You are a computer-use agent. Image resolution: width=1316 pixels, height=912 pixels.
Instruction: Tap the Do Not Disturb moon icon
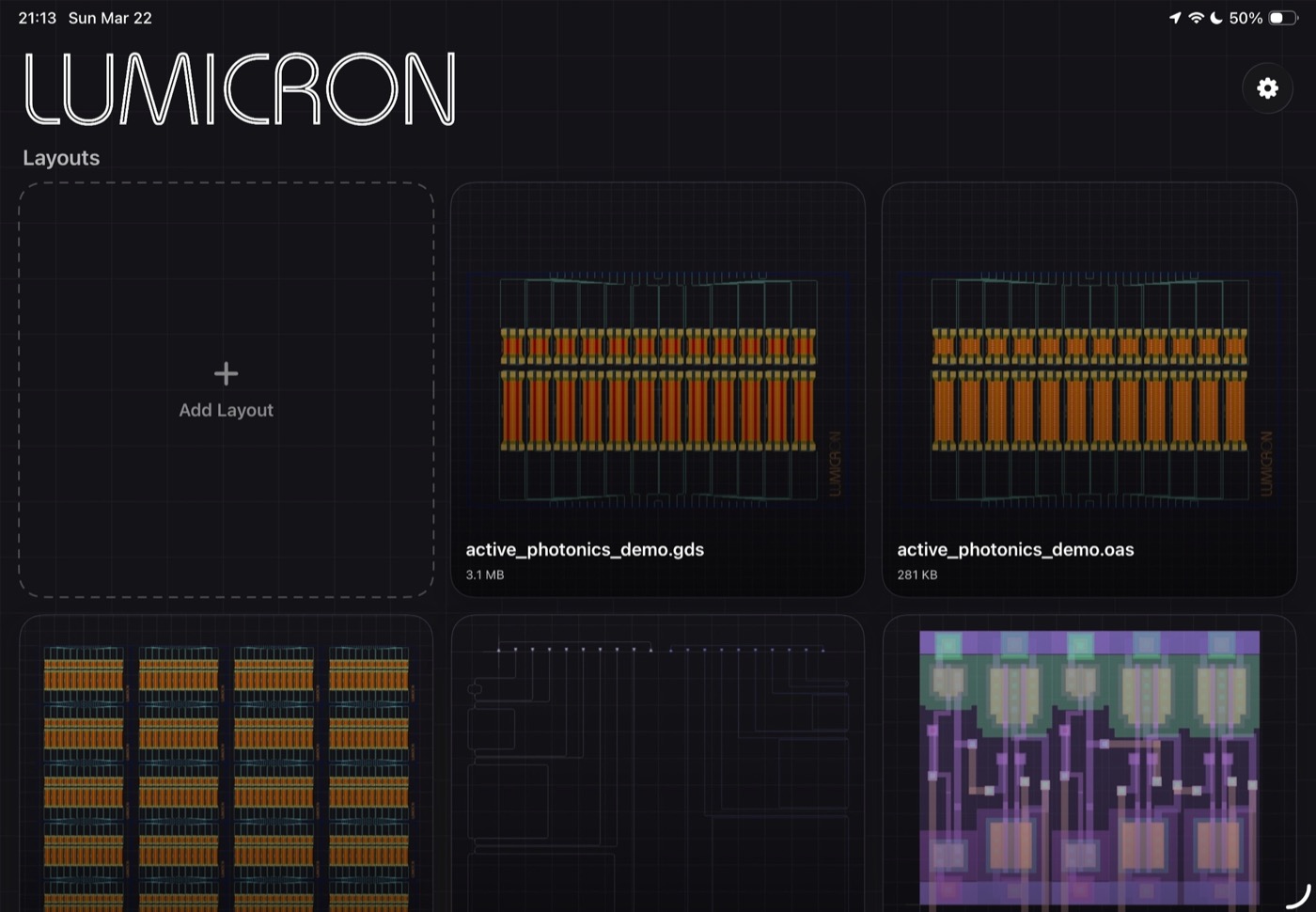pos(1216,18)
